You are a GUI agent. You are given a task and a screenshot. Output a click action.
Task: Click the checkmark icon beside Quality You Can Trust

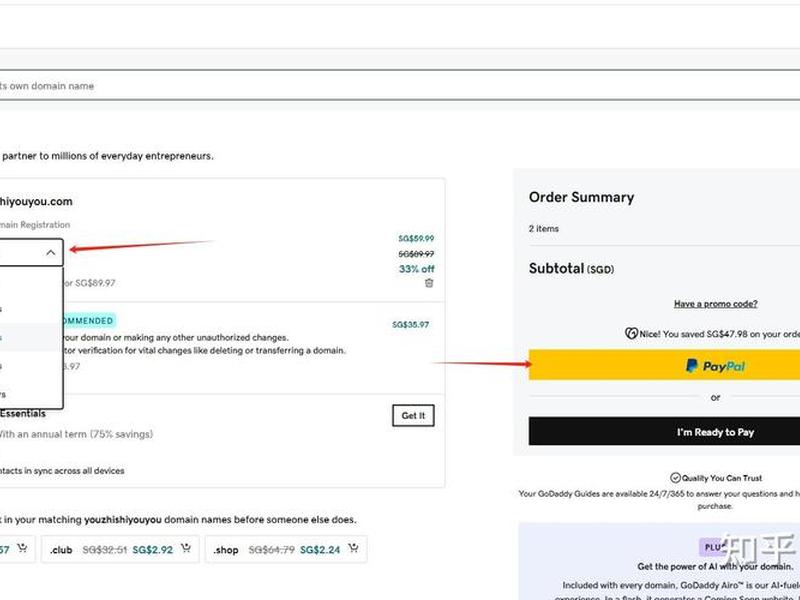click(x=675, y=478)
